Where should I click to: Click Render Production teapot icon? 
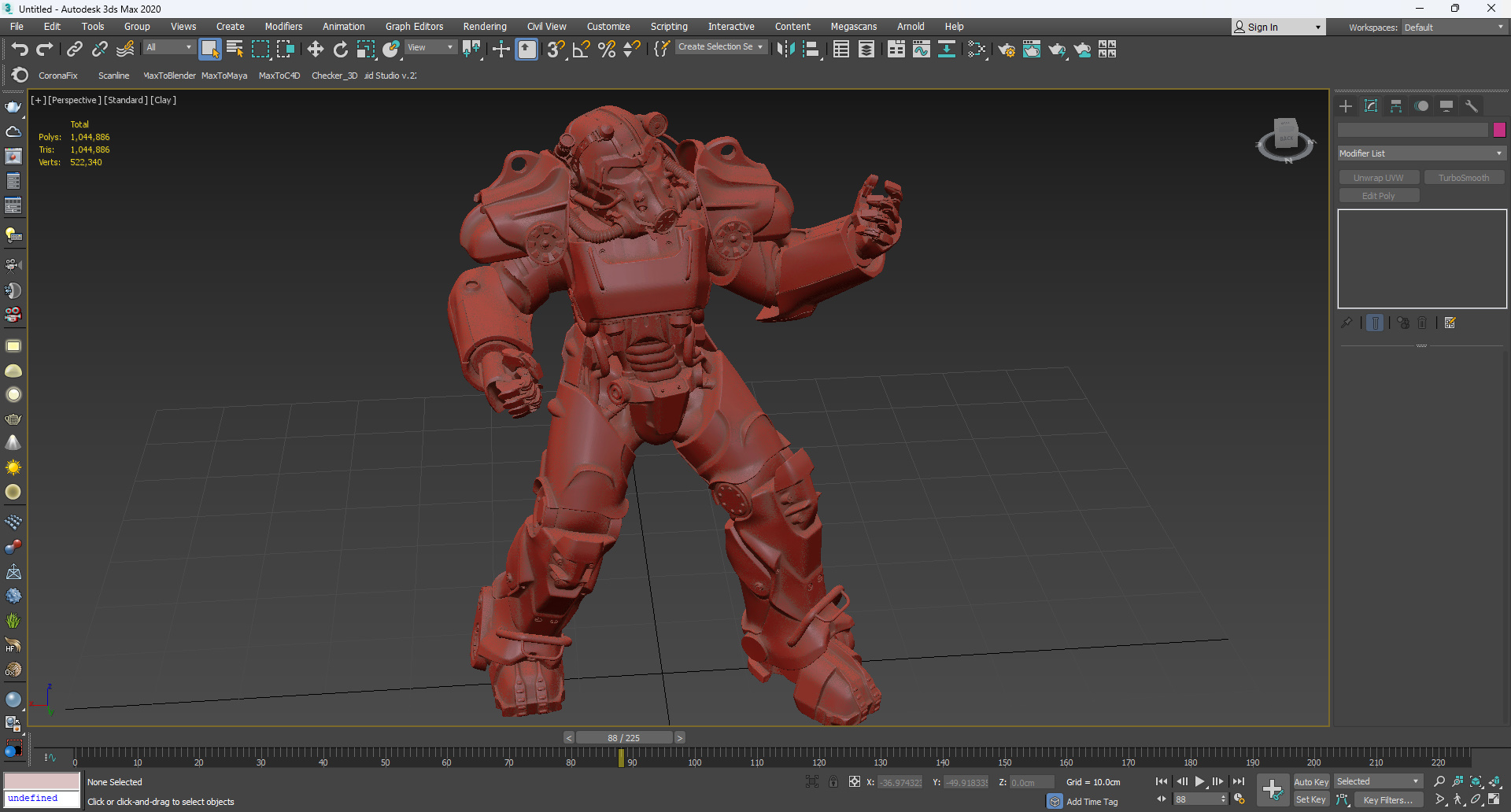[1057, 50]
